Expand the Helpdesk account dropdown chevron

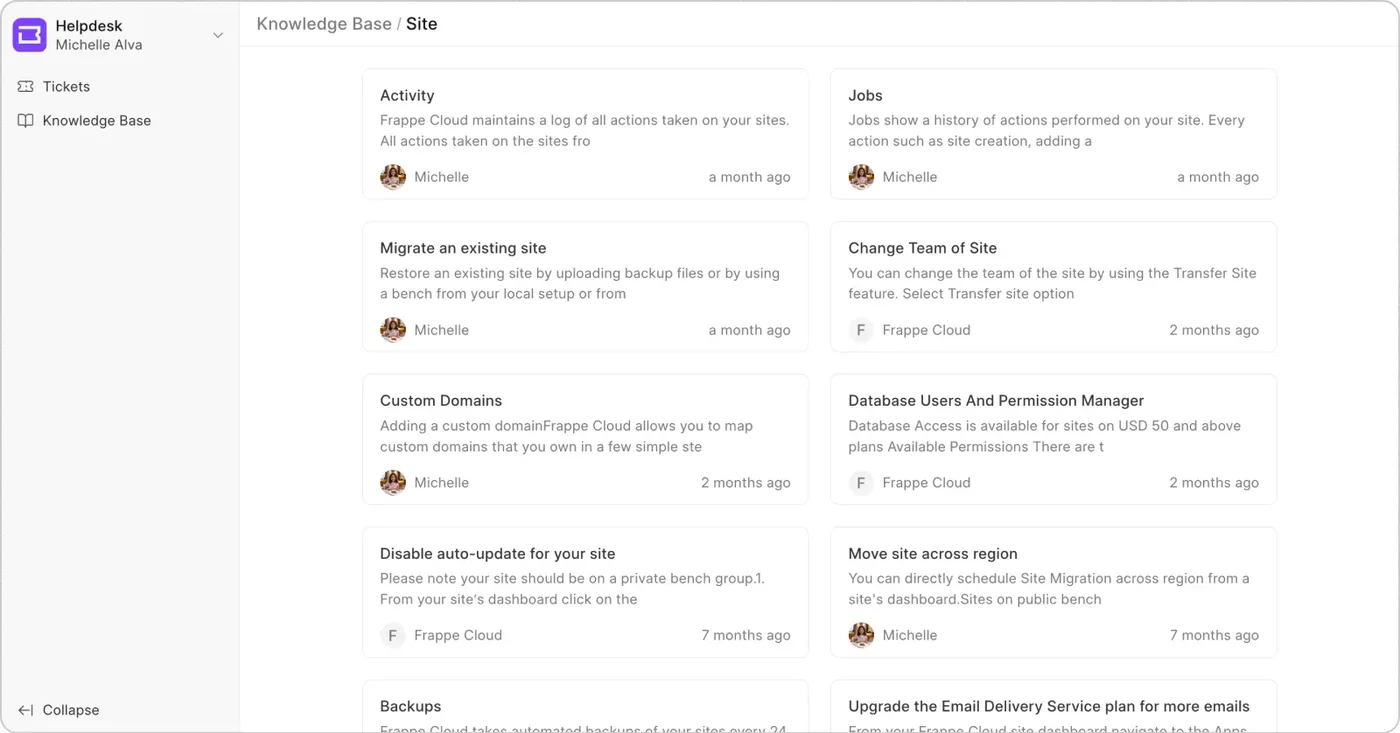click(218, 36)
